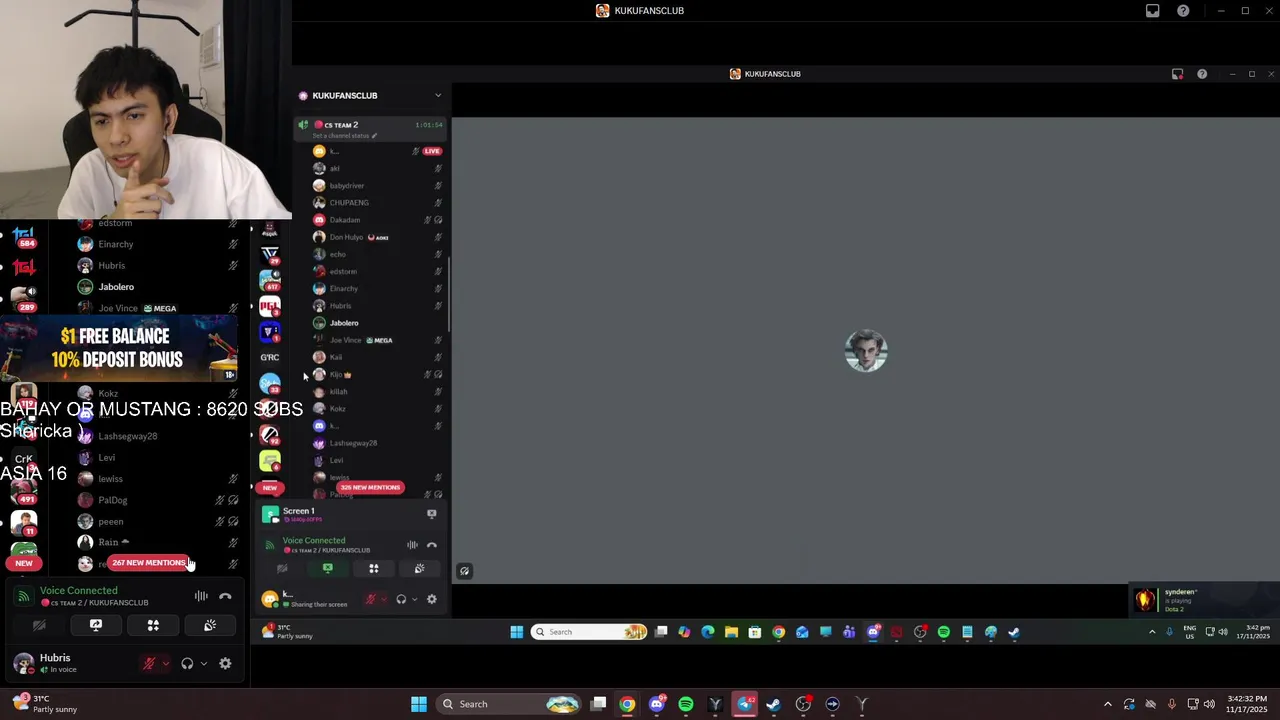Open help icon in top title bar

coord(1183,11)
